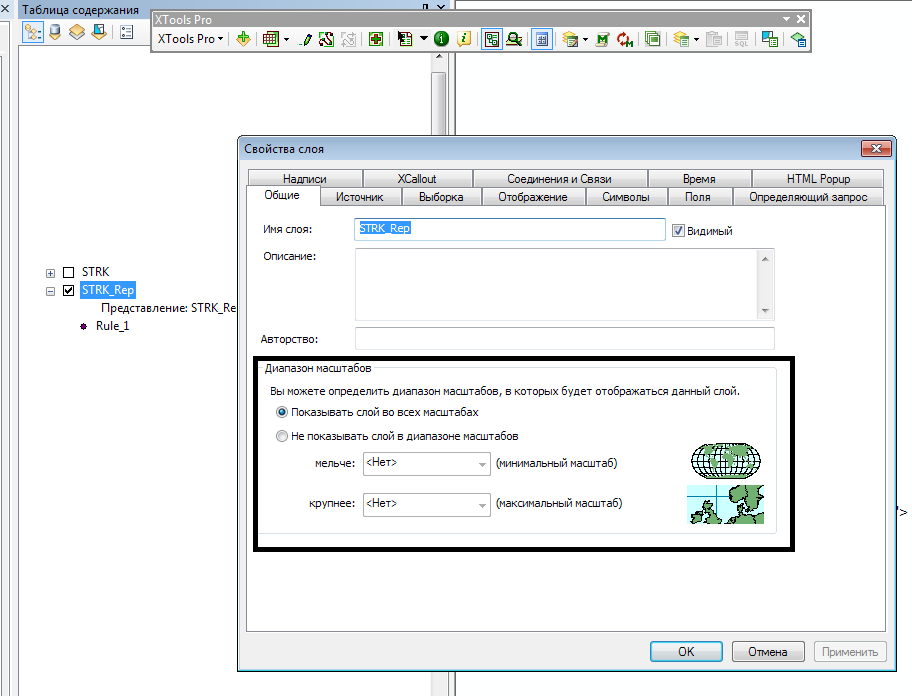
Task: Click the magnifier search XTools icon
Action: [x=514, y=39]
